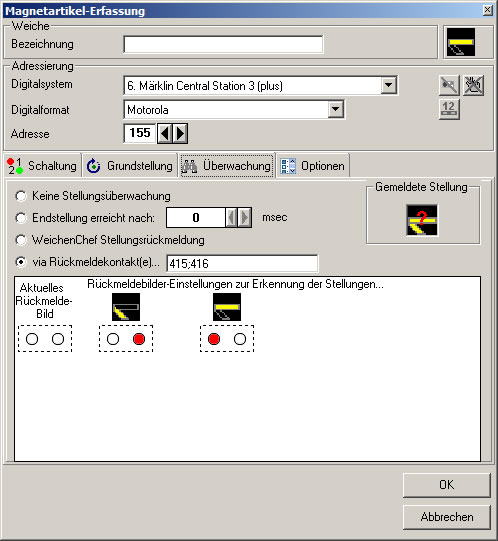Open the Digitalsystem dropdown list
Screen dimensions: 498x541
coord(389,85)
